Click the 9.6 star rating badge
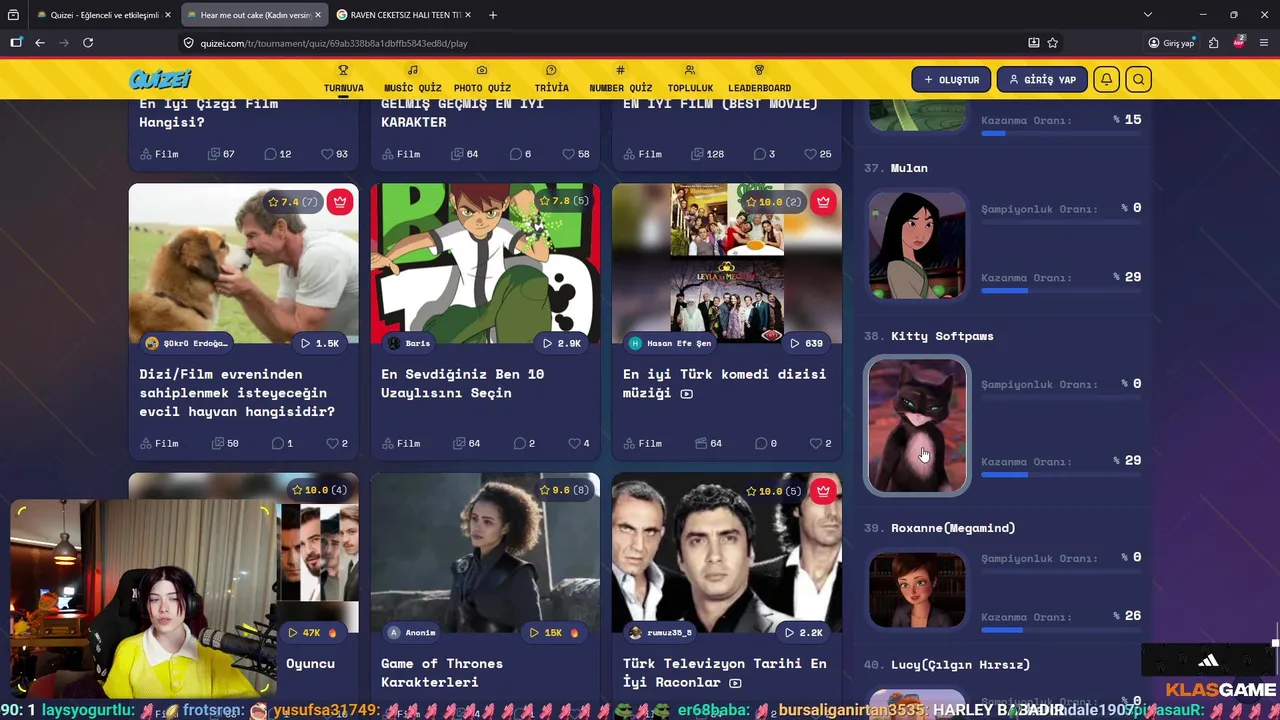The height and width of the screenshot is (720, 1280). (563, 491)
